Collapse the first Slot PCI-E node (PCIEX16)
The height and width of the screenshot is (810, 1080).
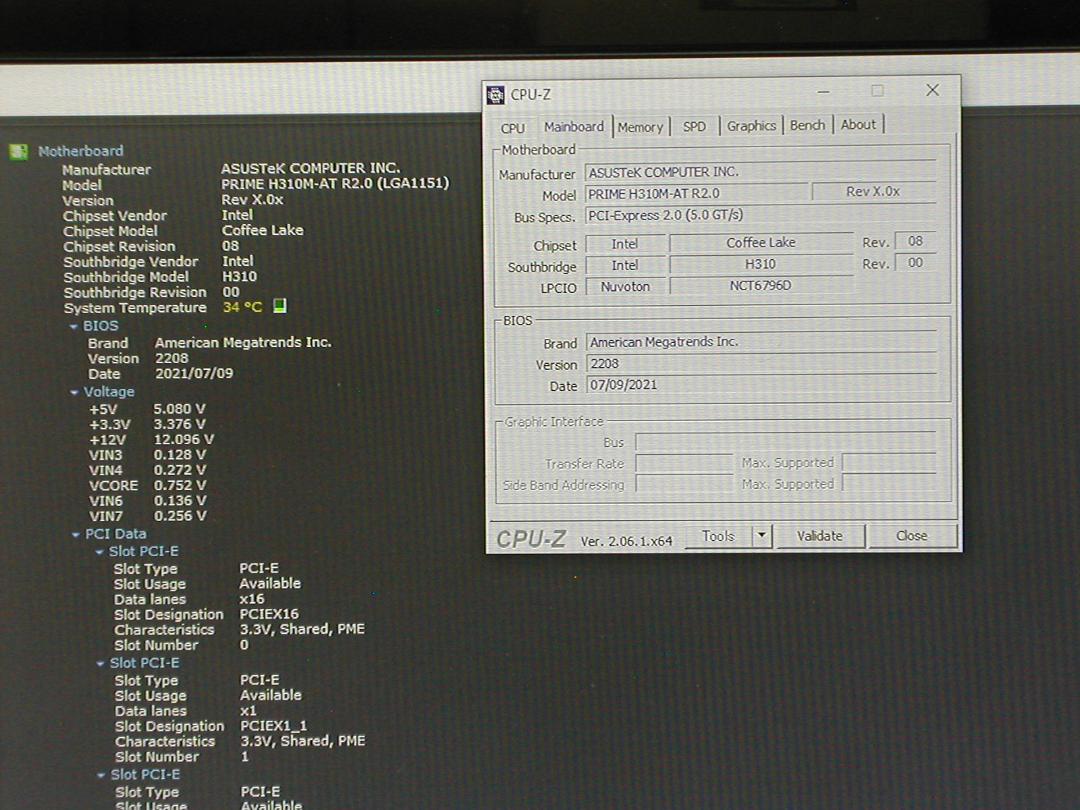[100, 552]
